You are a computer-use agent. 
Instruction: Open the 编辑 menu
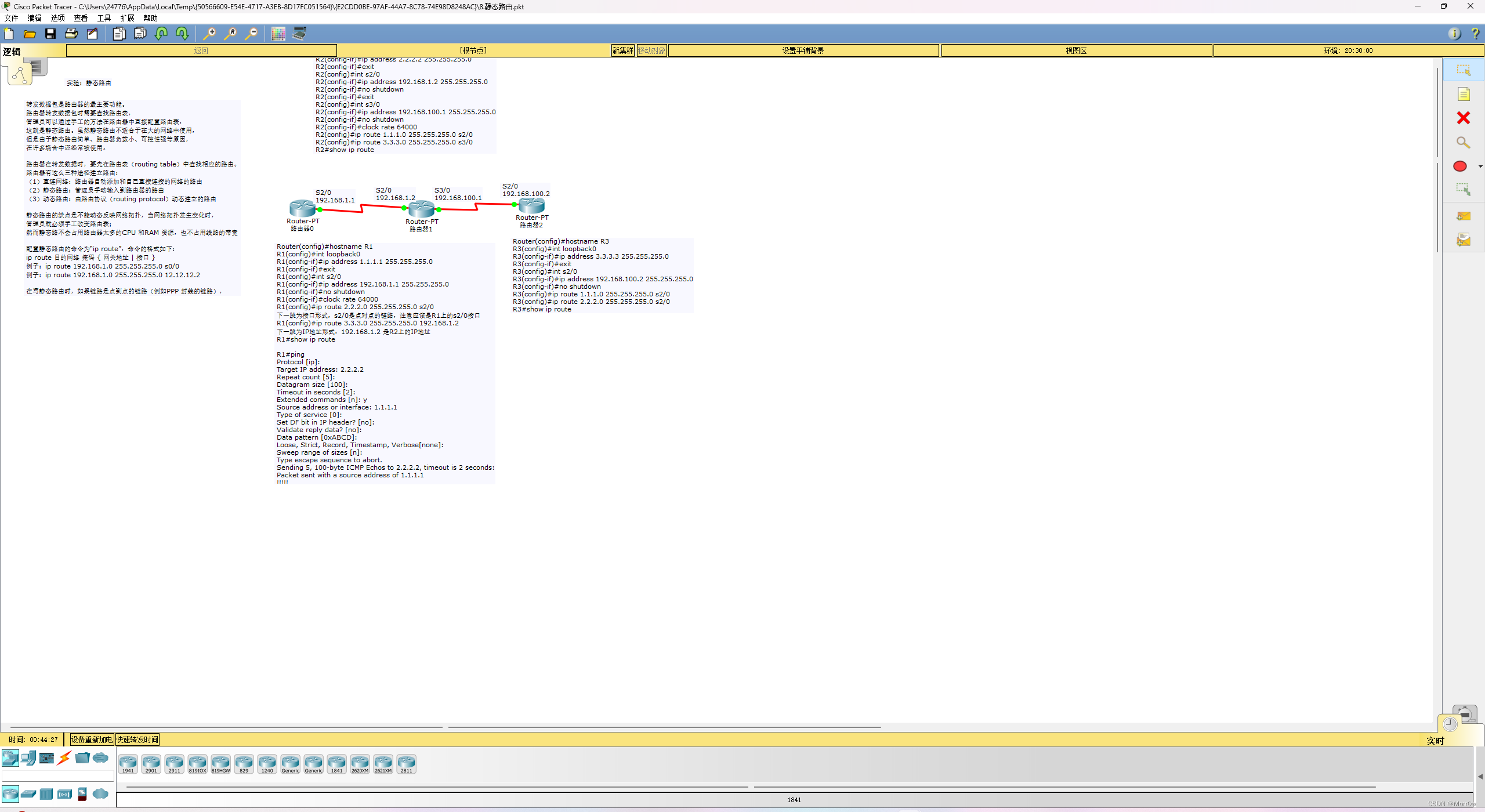[x=34, y=18]
